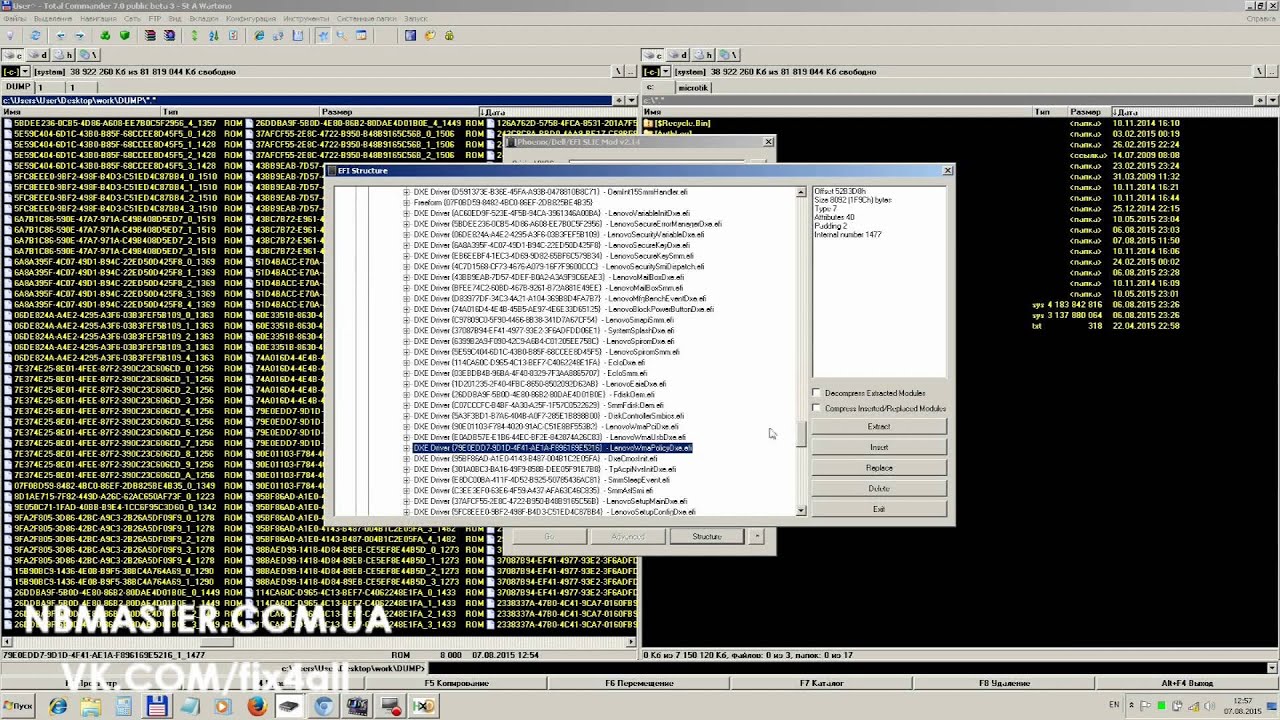This screenshot has width=1280, height=720.
Task: Expand the Freeform tree node
Action: click(x=406, y=202)
